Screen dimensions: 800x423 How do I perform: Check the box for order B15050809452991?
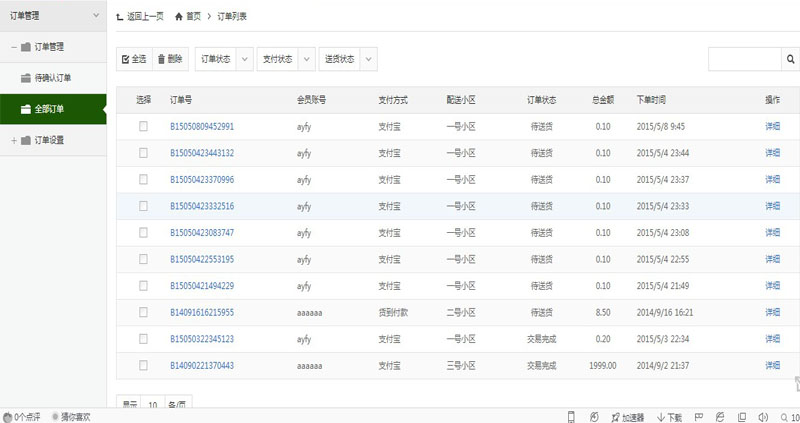tap(143, 126)
